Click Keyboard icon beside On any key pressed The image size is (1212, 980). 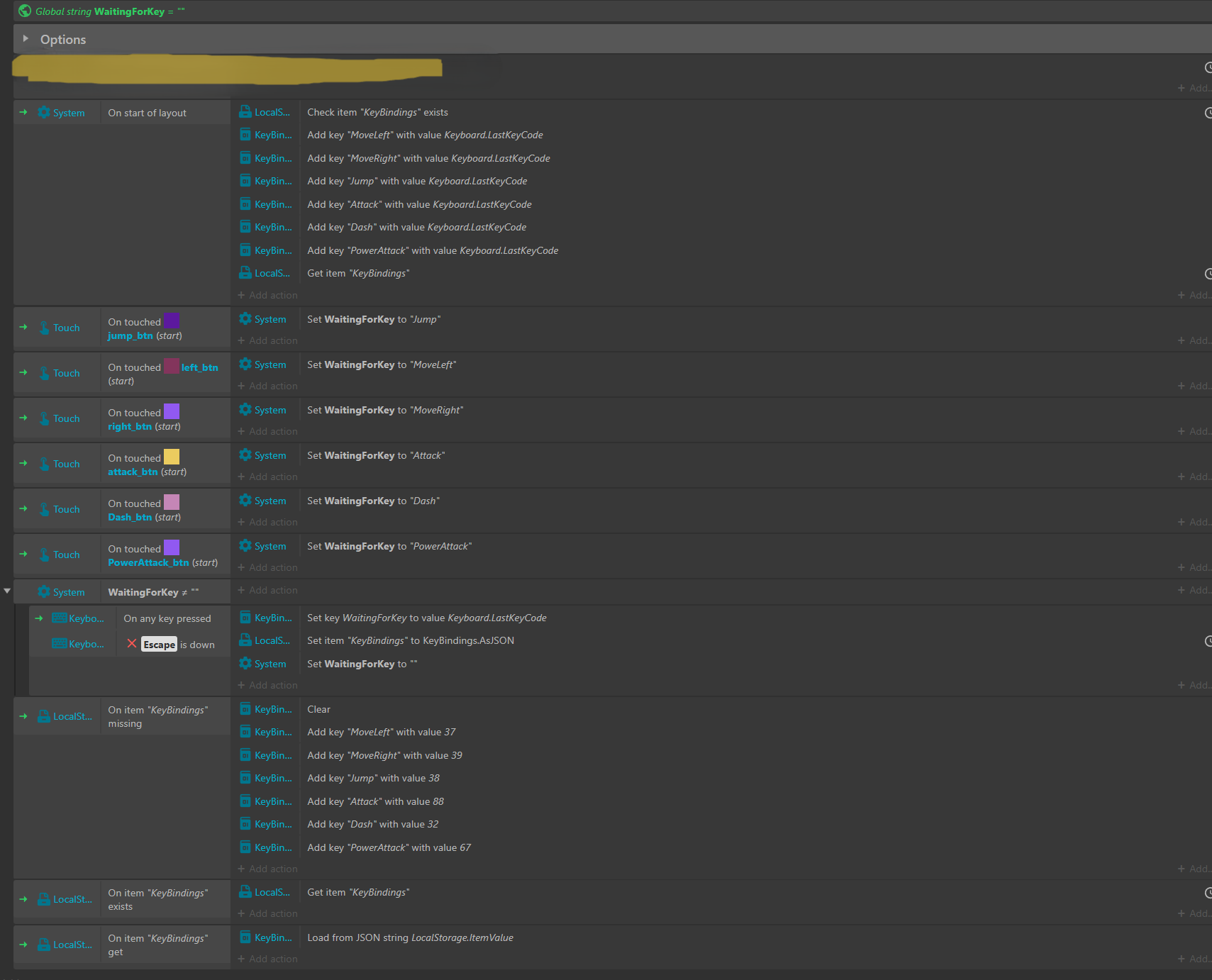(60, 618)
